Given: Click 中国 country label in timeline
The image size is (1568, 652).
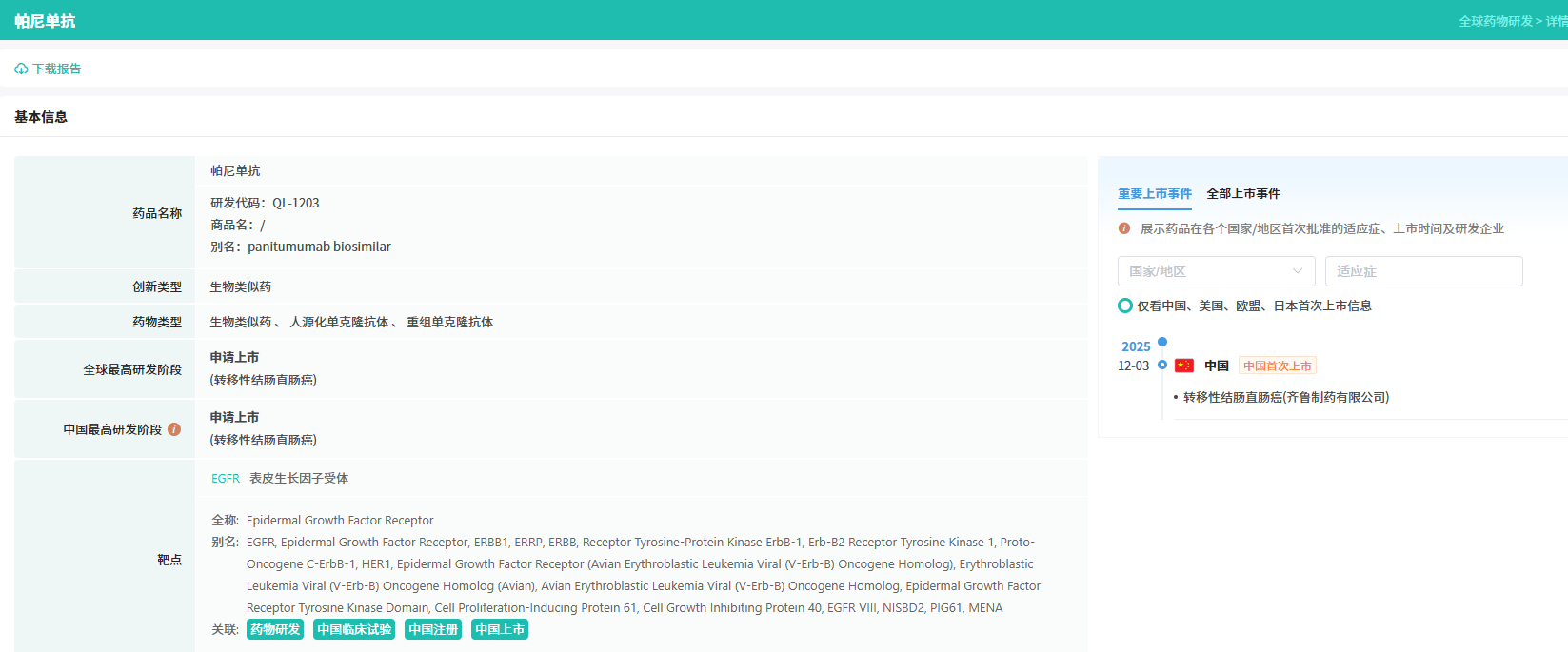Looking at the screenshot, I should coord(1217,366).
